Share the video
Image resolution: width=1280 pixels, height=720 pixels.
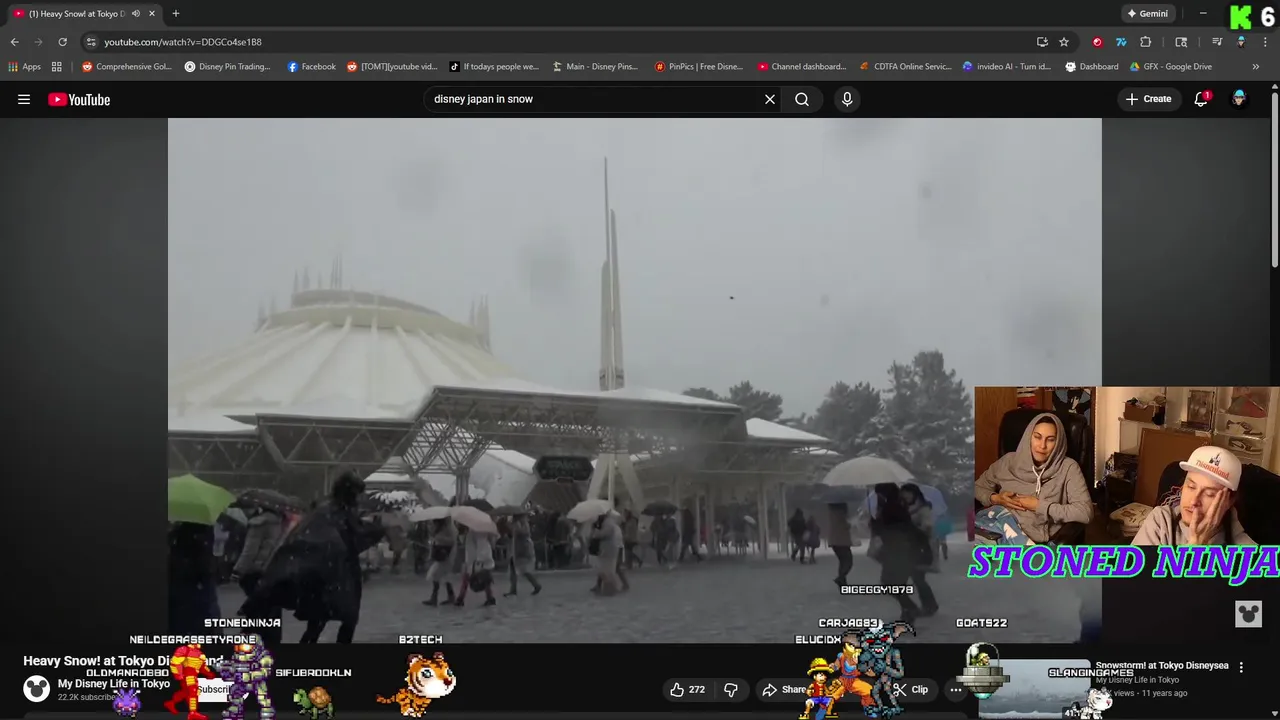[784, 689]
